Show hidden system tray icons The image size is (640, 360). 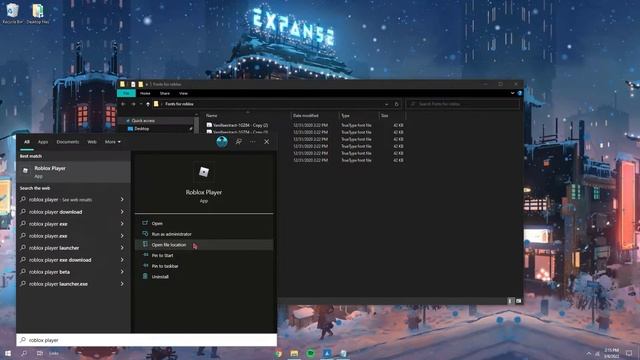pyautogui.click(x=589, y=353)
